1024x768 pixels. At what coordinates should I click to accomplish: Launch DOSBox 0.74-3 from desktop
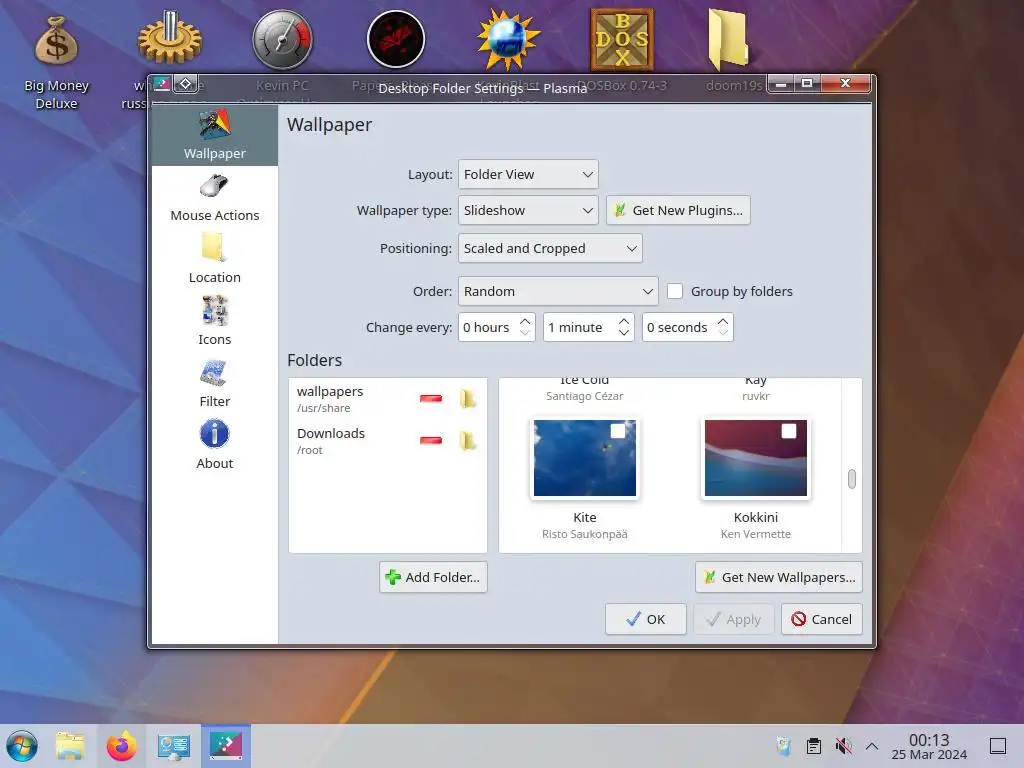[622, 39]
